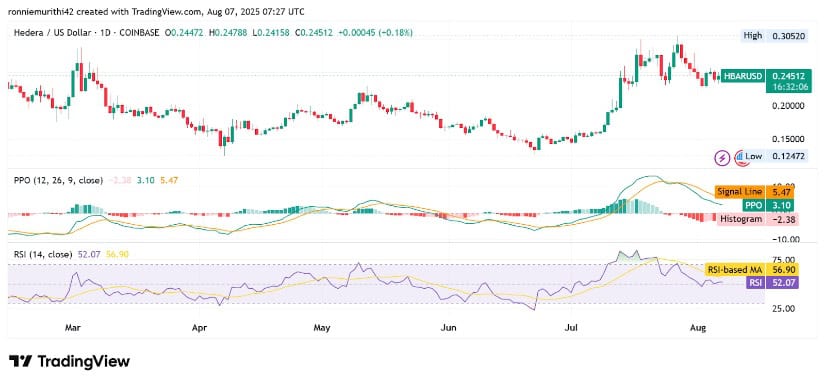Click the TradingView logo mark at bottom
Viewport: 825px width, 384px height.
click(x=19, y=362)
